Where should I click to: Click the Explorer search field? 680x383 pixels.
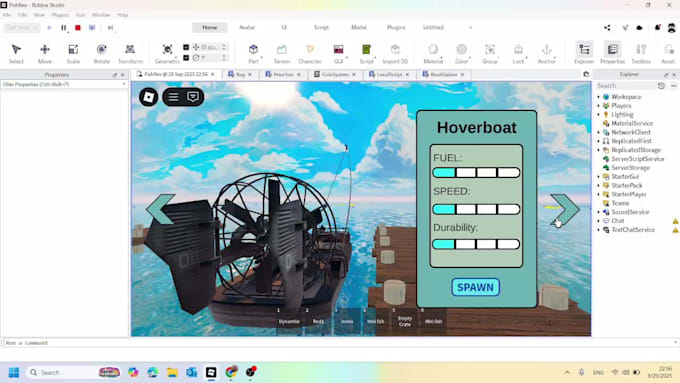click(x=625, y=86)
